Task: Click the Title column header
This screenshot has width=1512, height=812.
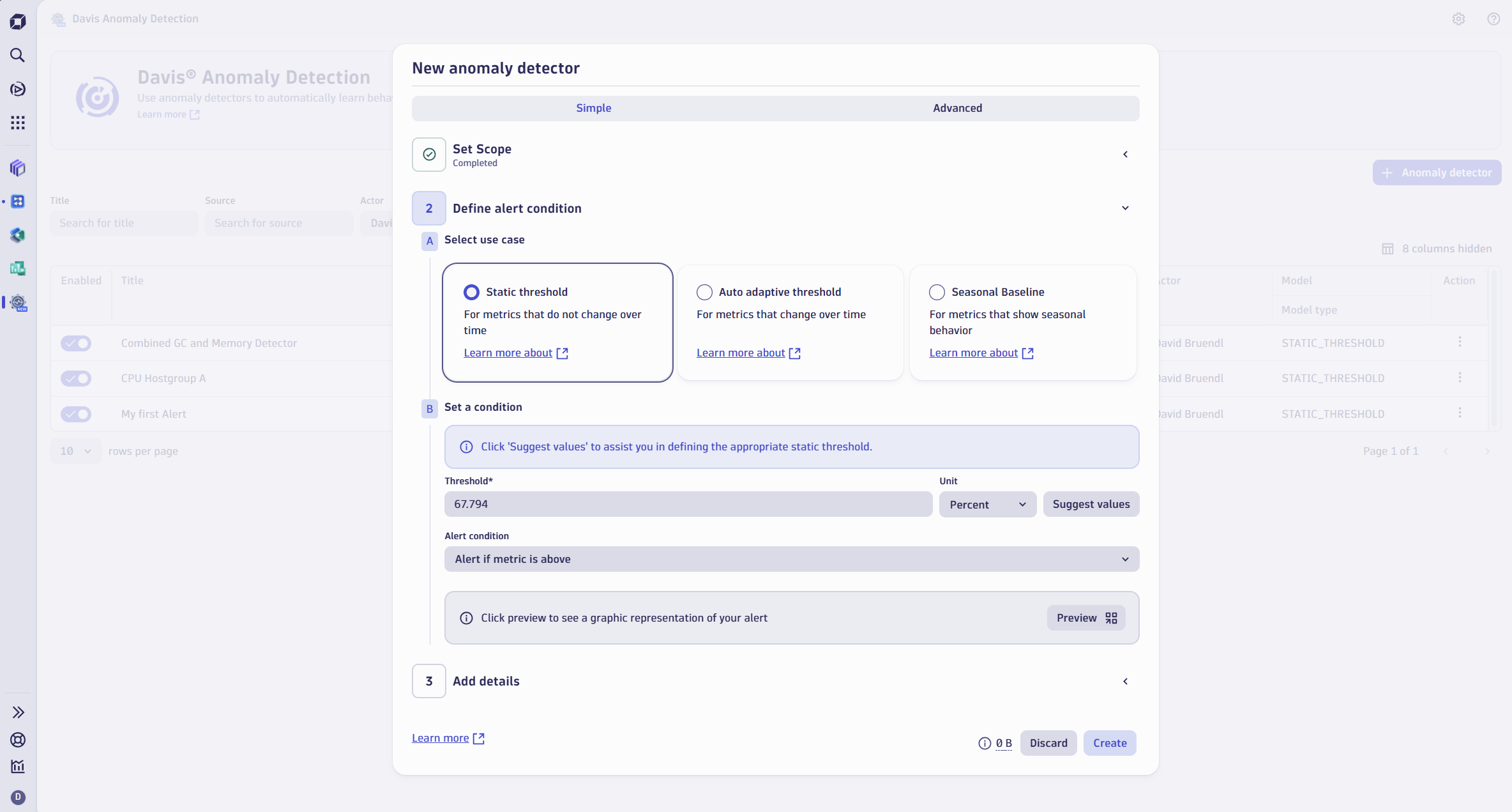Action: 132,281
